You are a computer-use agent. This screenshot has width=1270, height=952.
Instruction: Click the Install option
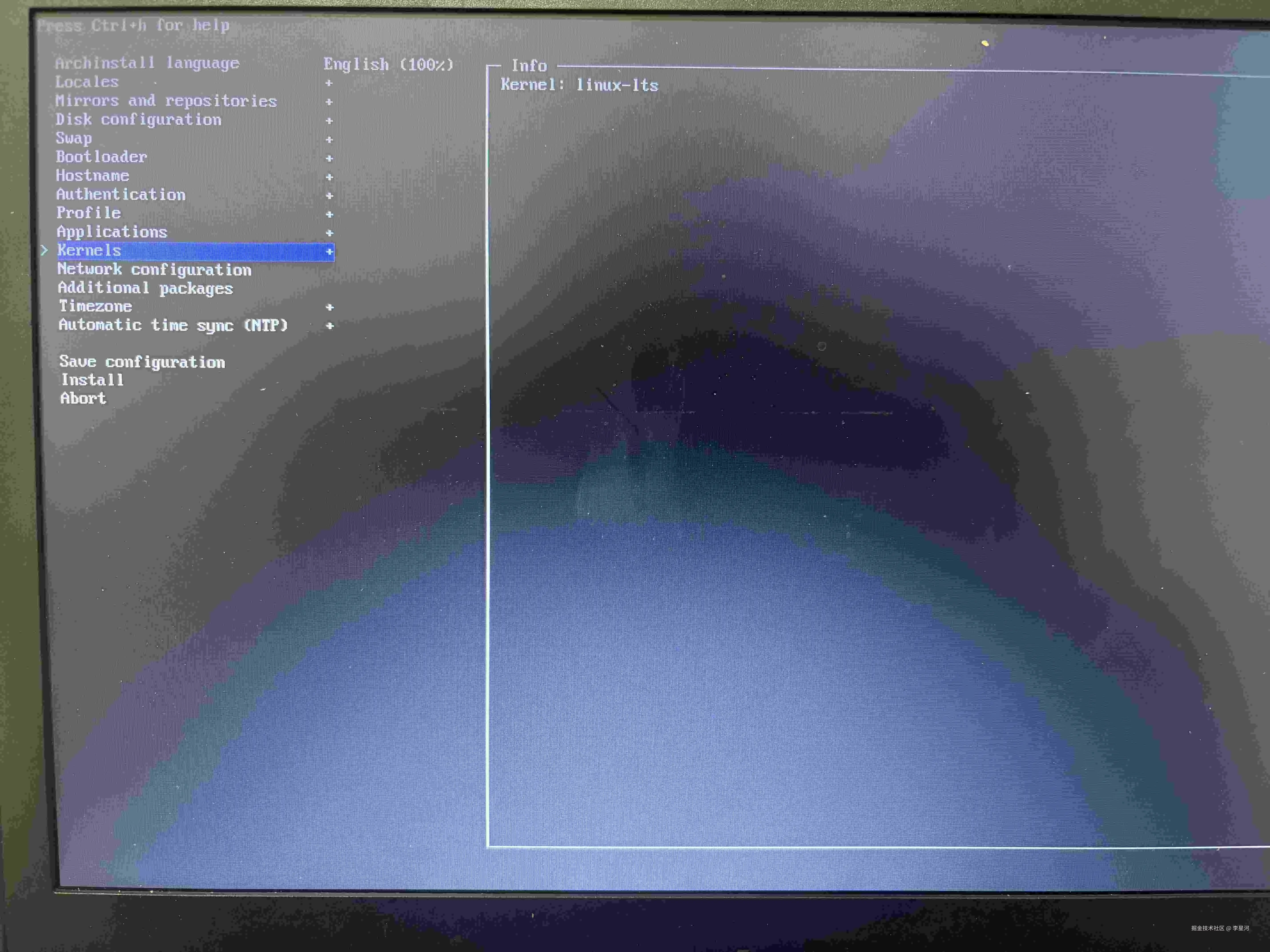pyautogui.click(x=92, y=380)
